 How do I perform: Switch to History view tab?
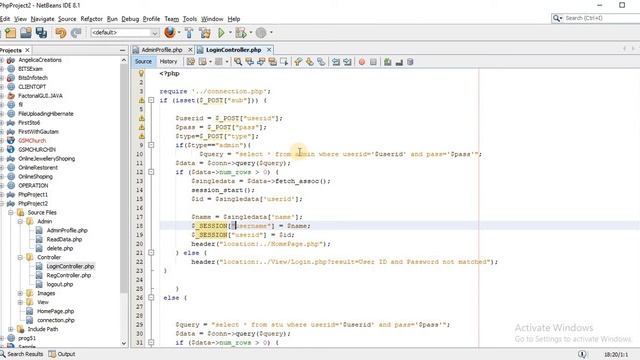pos(168,61)
